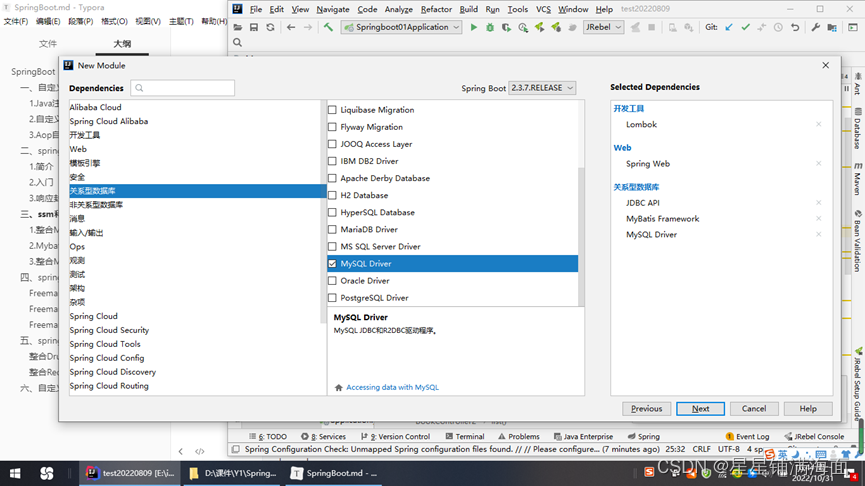Click the Next button
This screenshot has width=865, height=486.
point(701,409)
